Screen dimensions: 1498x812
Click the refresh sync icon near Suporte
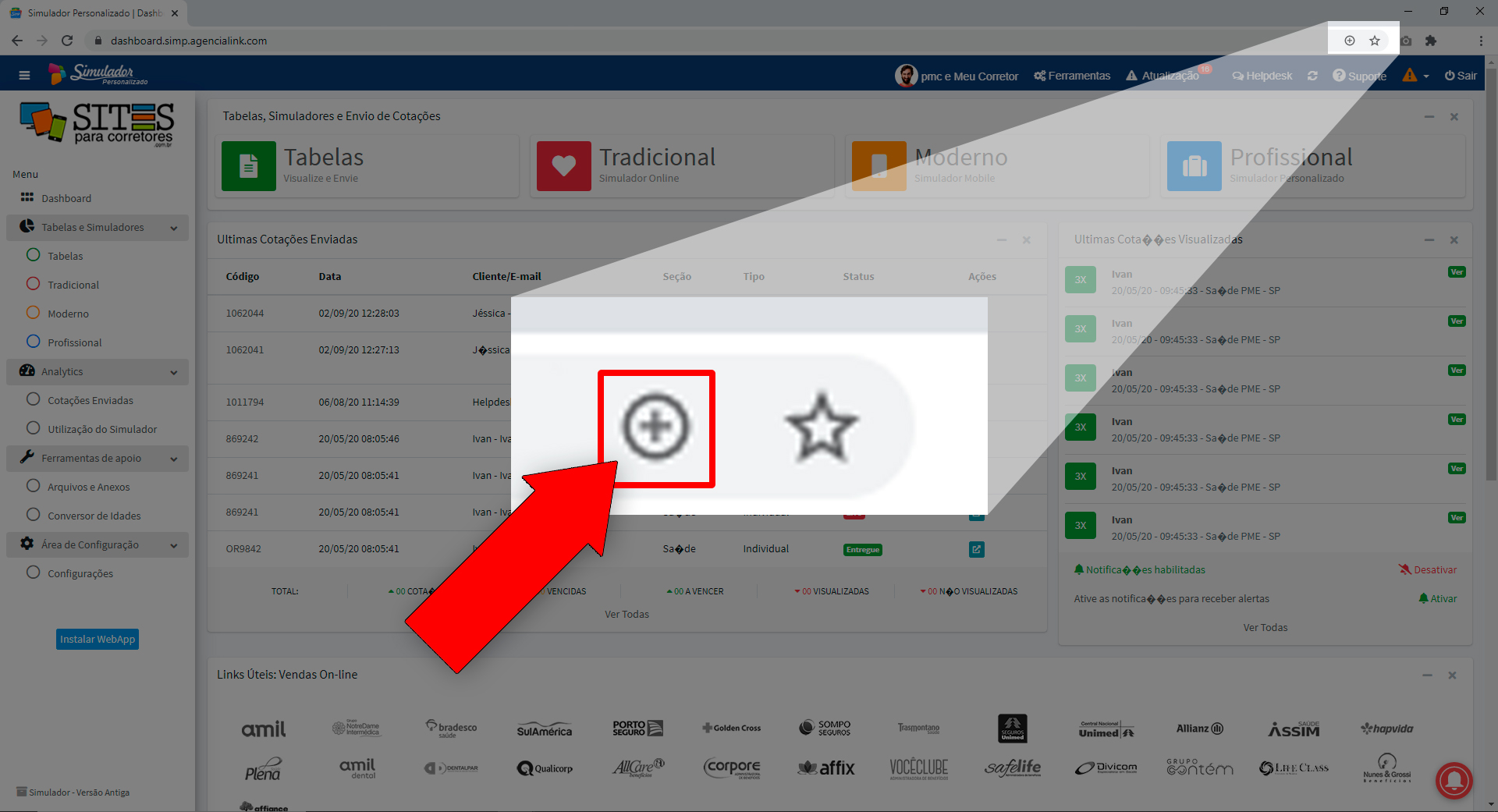tap(1312, 75)
